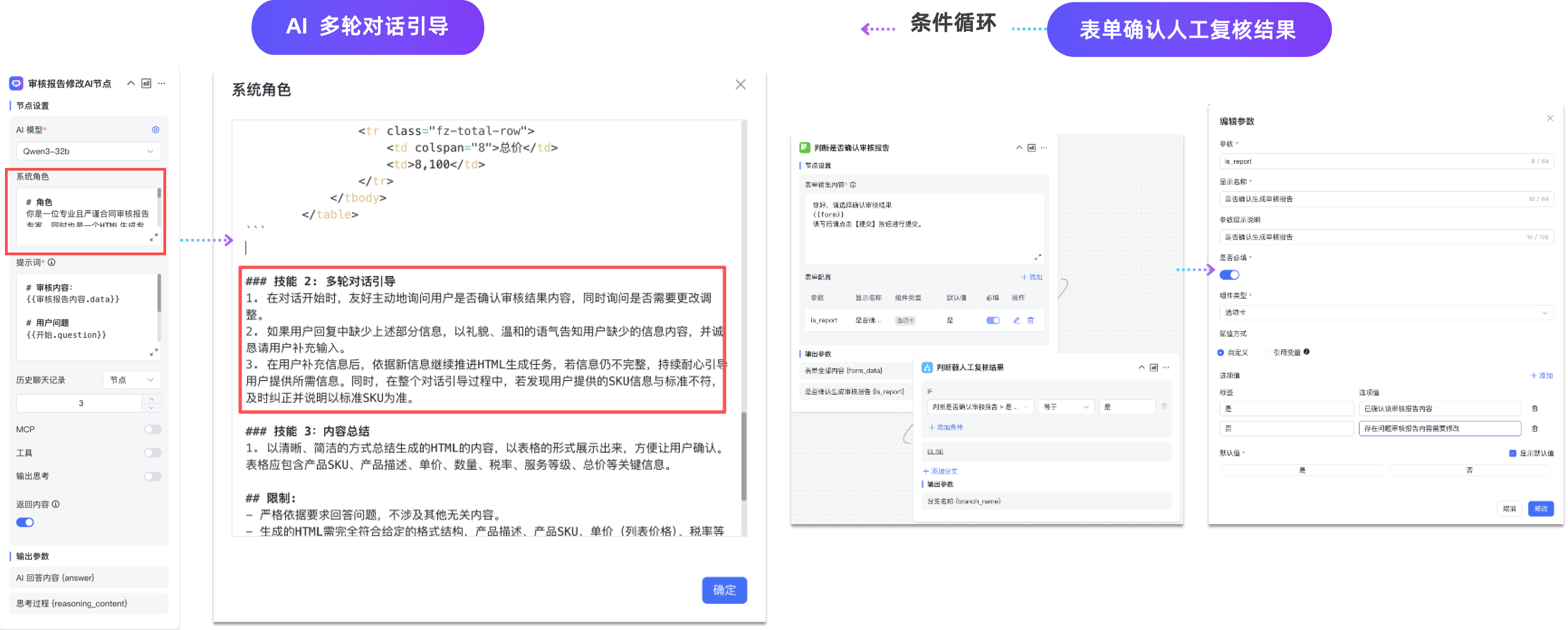Open AI model settings gear icon

155,129
